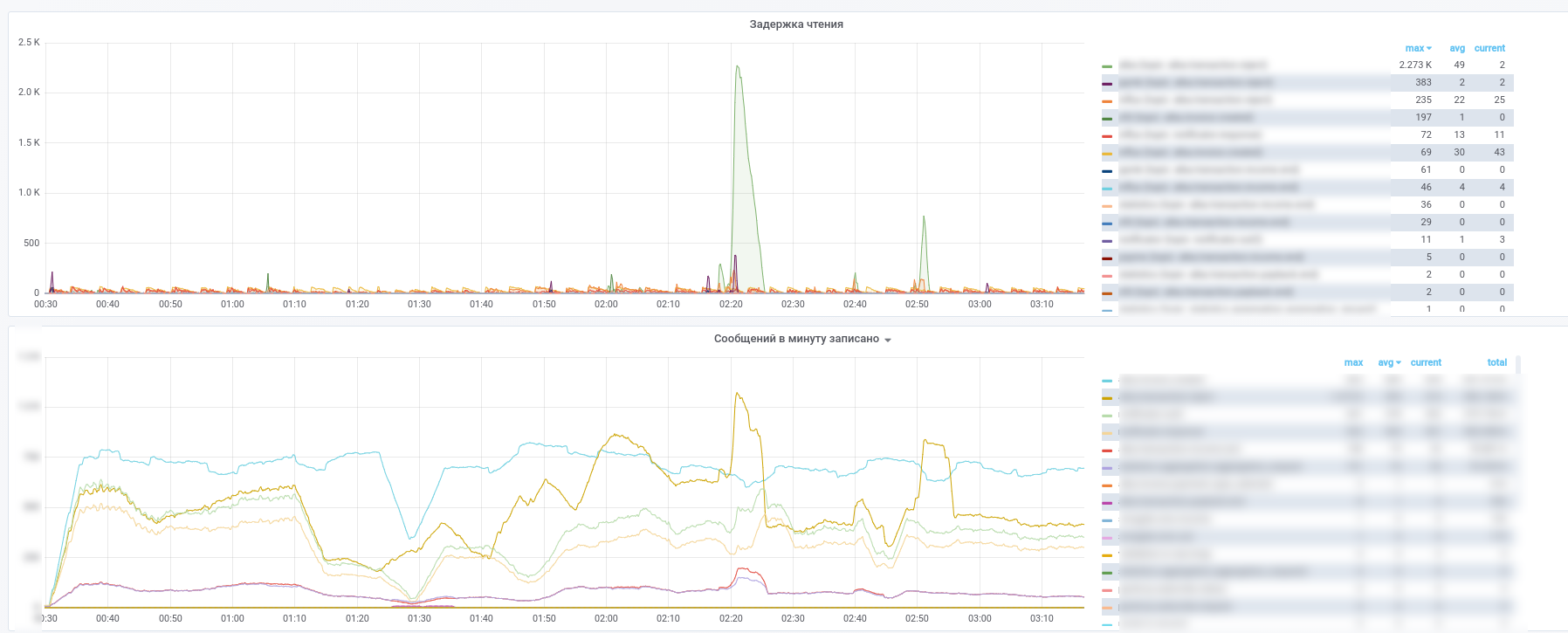Open the 'Задержка чтения' panel title menu

point(796,24)
